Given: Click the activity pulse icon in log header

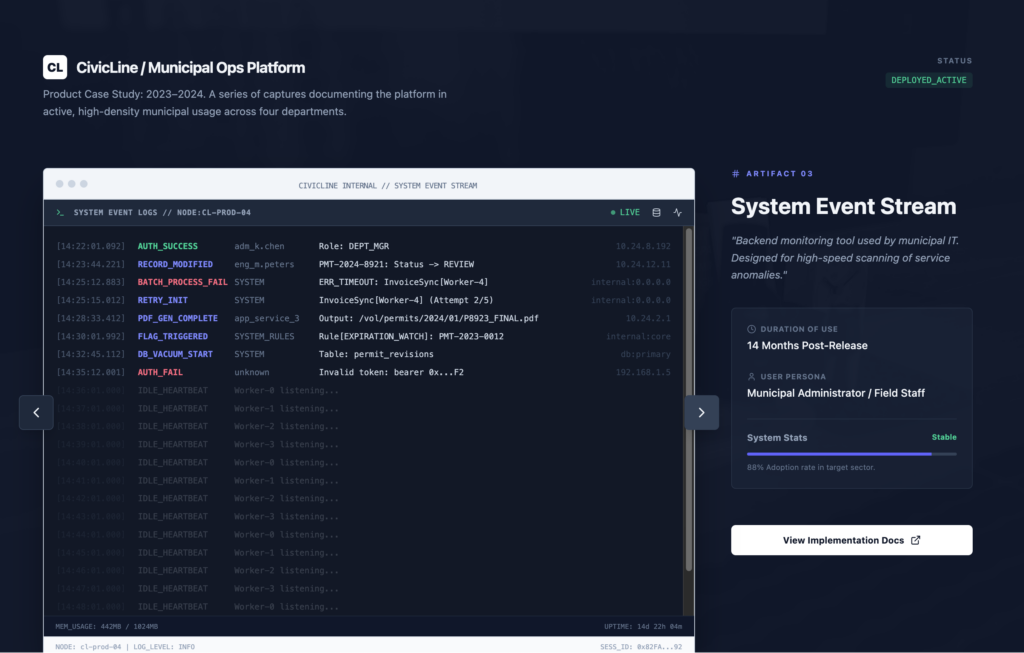Looking at the screenshot, I should [677, 212].
